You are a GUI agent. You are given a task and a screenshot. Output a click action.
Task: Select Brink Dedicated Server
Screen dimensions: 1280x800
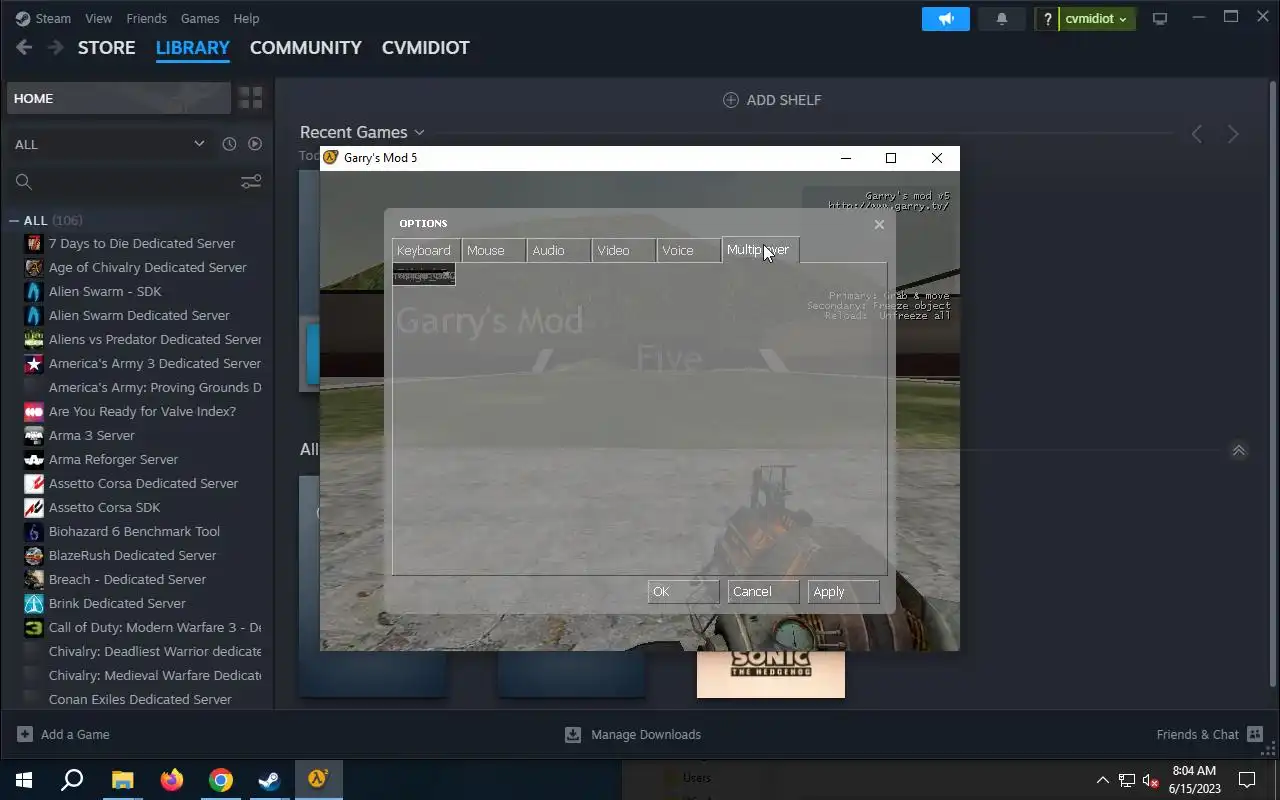117,603
